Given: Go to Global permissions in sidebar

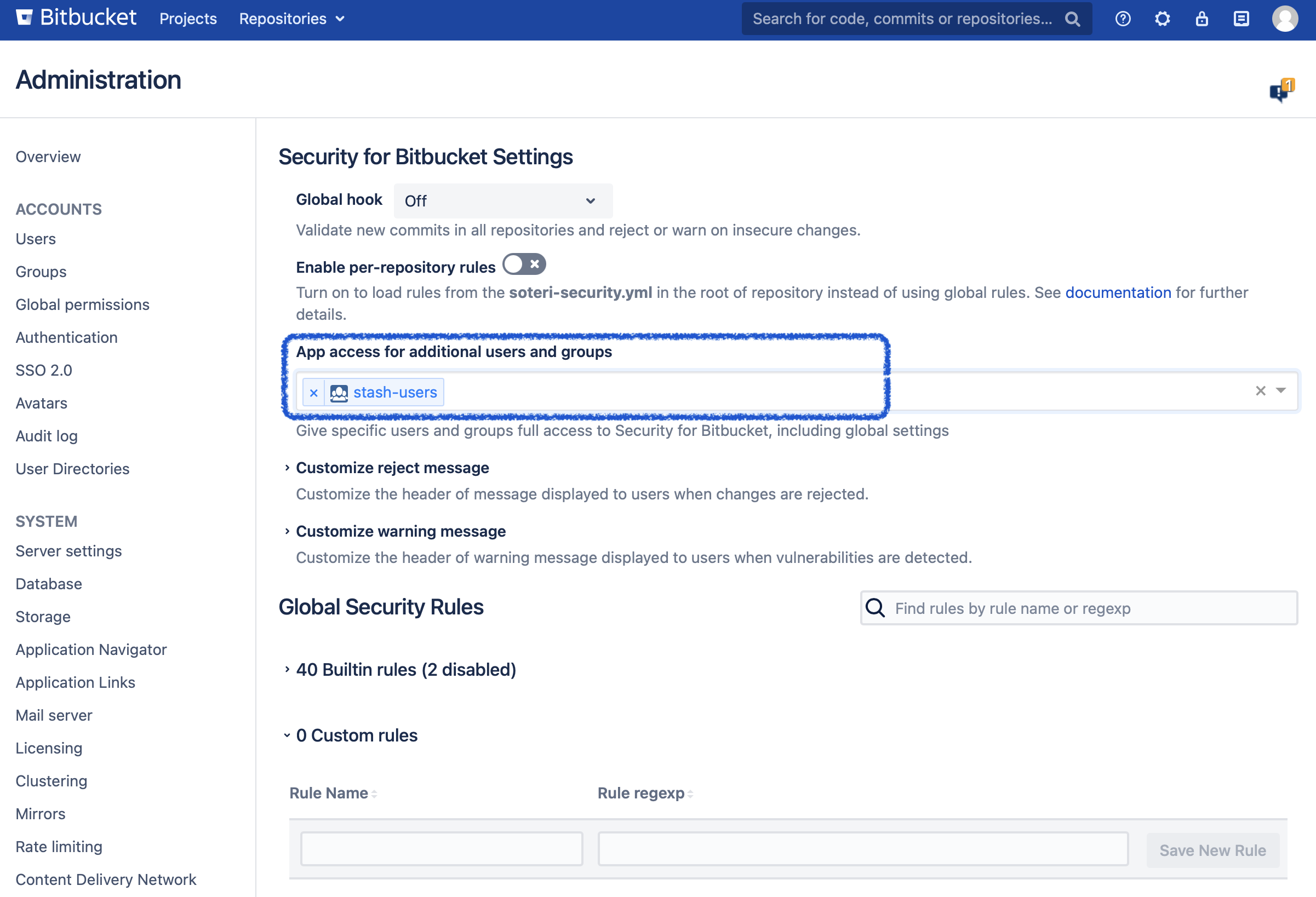Looking at the screenshot, I should [82, 304].
